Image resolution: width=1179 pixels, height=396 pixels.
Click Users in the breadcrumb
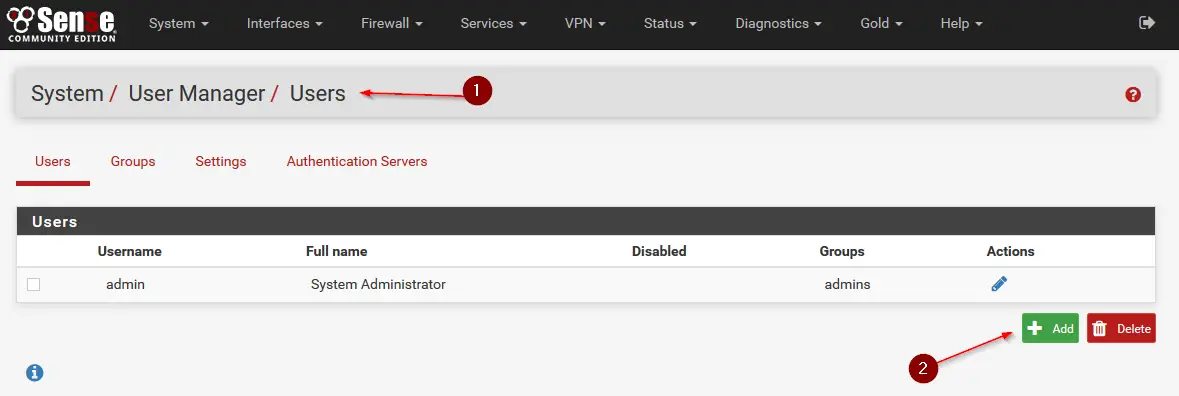[x=317, y=94]
